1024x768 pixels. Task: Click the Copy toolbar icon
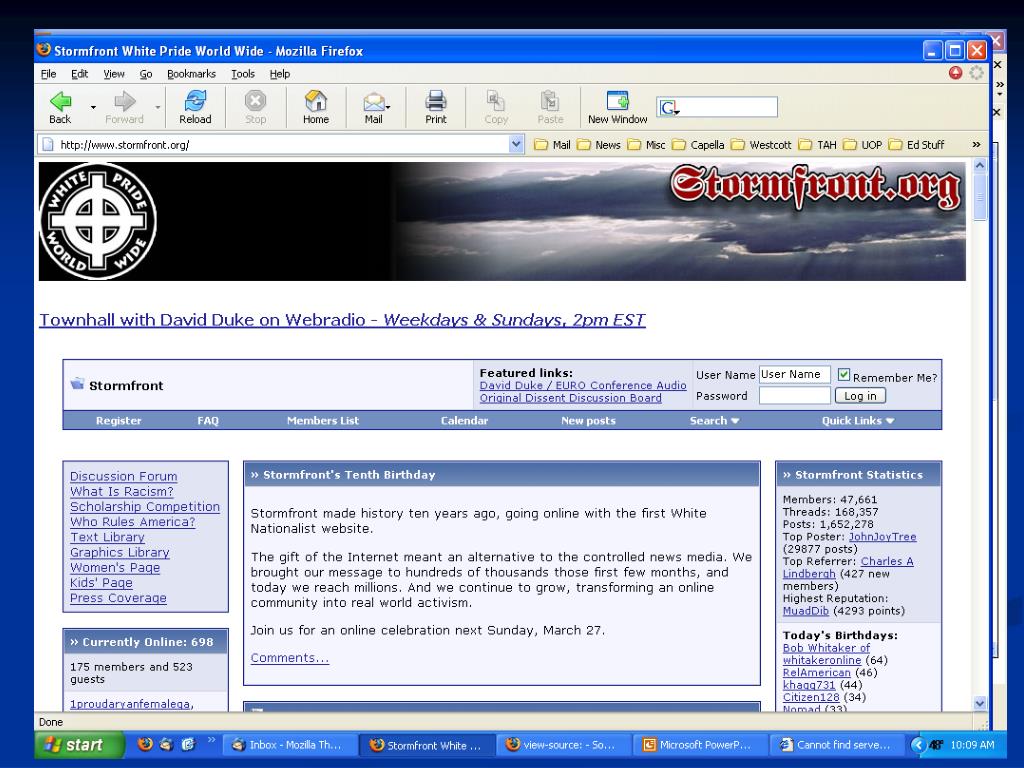click(x=496, y=101)
